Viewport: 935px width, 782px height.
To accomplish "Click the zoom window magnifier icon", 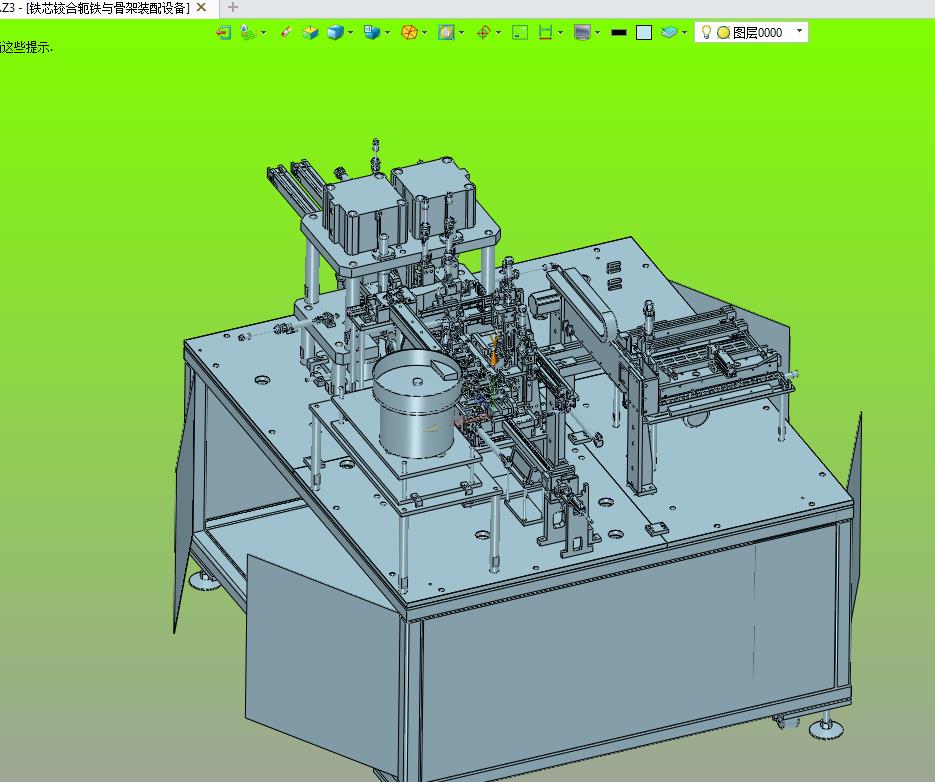I will [x=446, y=32].
